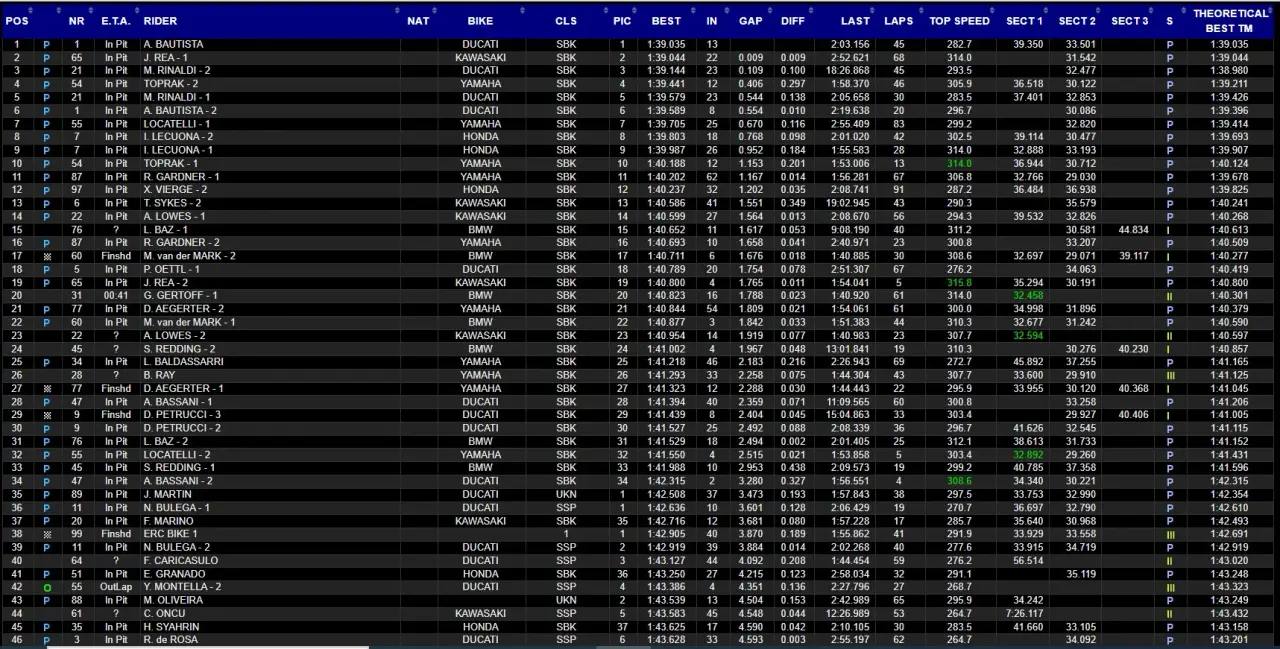Click theoretical best time 1:38.980
The width and height of the screenshot is (1280, 649).
pyautogui.click(x=1229, y=71)
